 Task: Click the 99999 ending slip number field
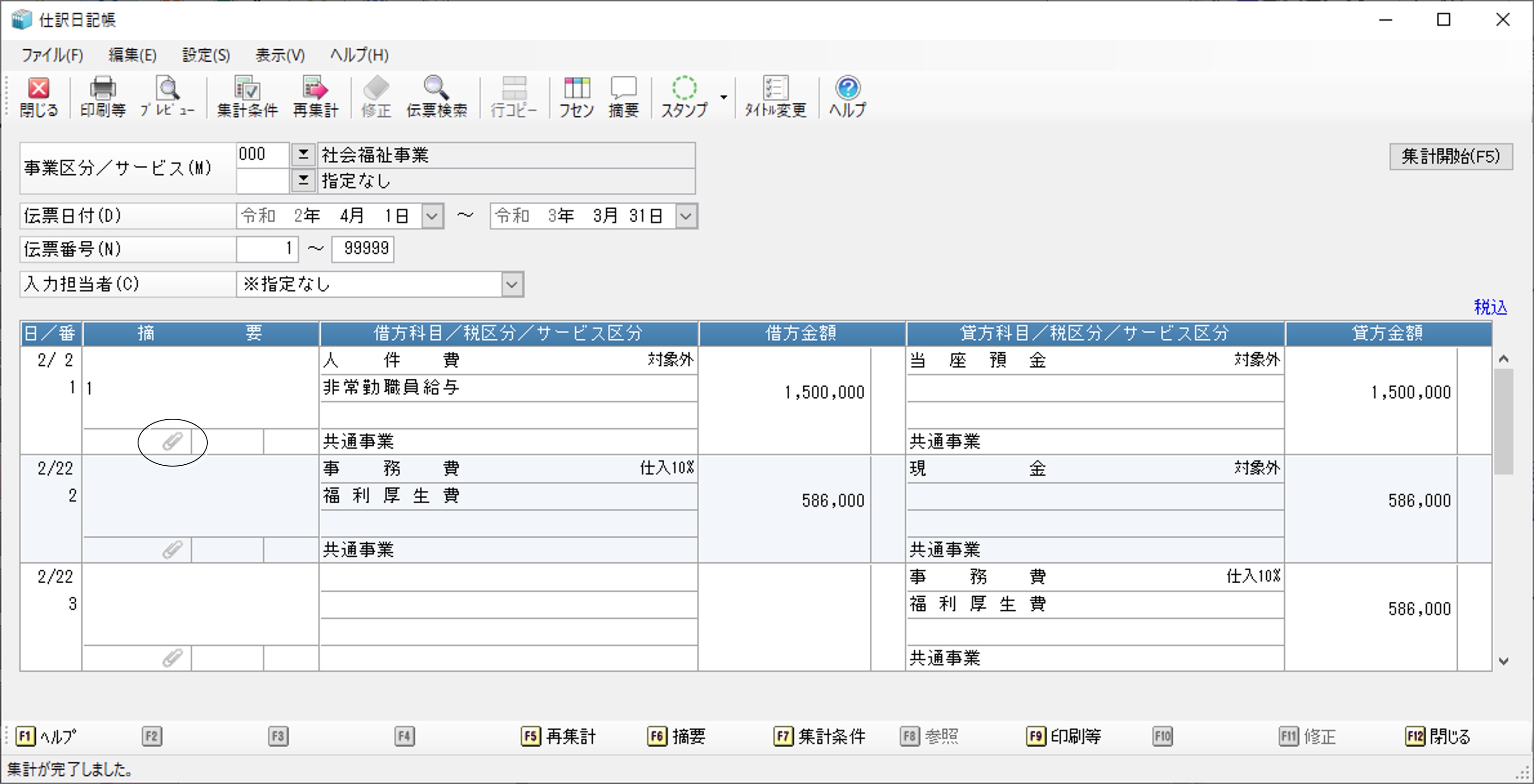[x=363, y=249]
